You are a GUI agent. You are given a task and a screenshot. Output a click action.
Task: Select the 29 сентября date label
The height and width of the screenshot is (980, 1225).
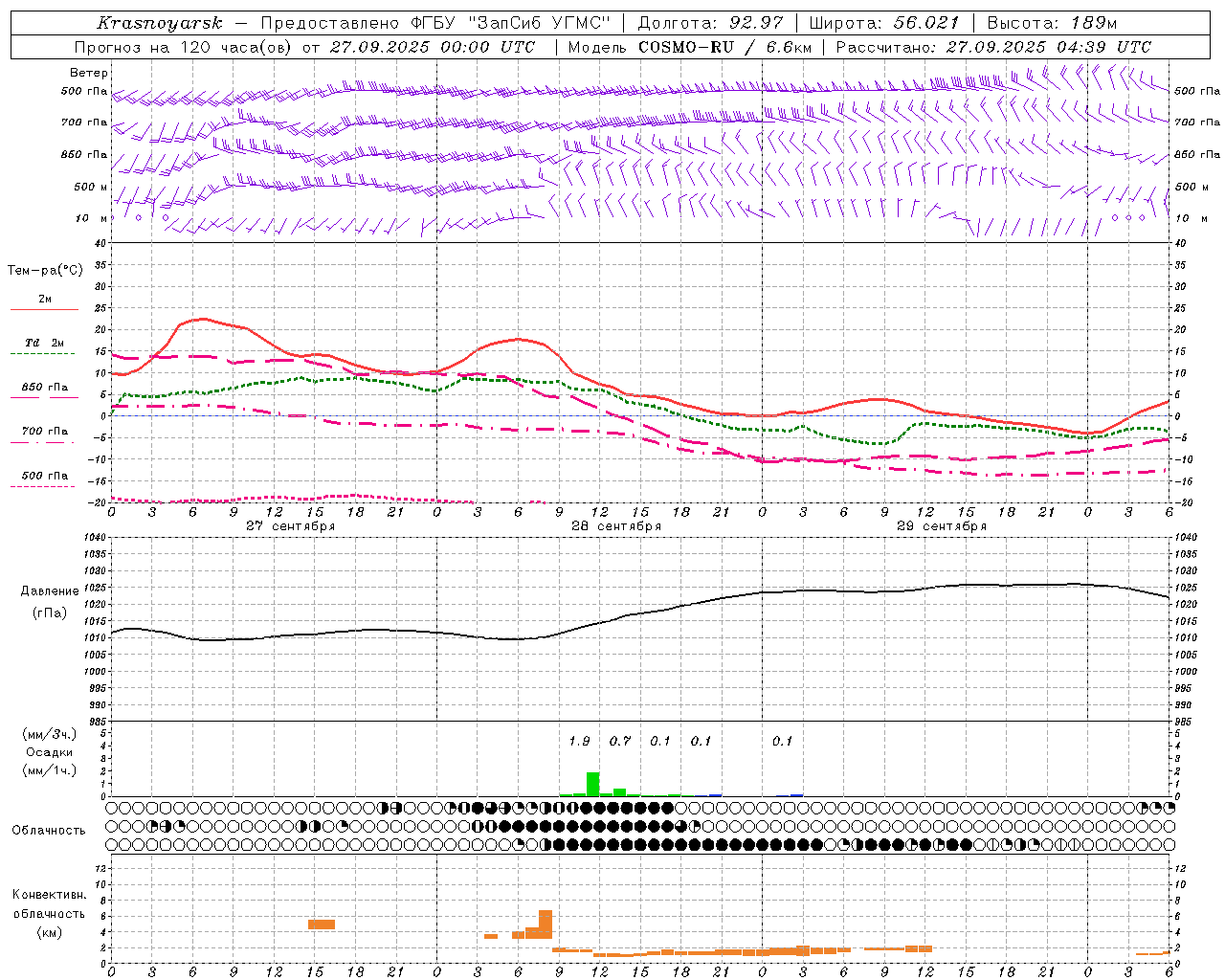coord(941,526)
